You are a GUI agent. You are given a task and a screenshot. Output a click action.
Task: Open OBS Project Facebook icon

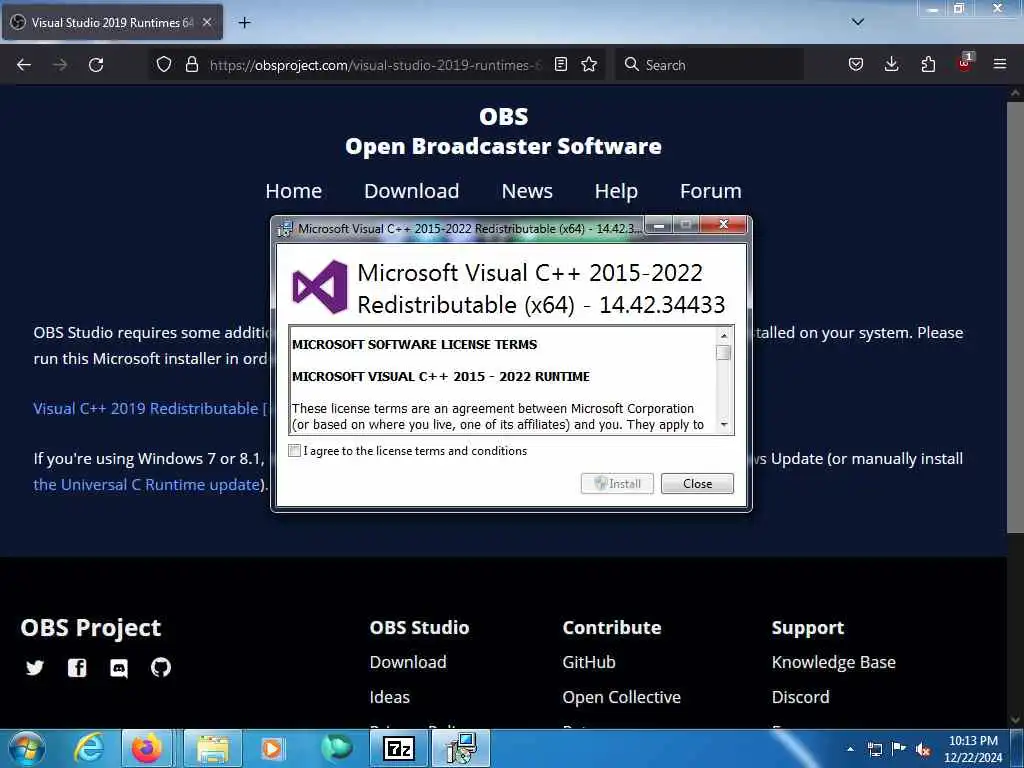click(77, 667)
